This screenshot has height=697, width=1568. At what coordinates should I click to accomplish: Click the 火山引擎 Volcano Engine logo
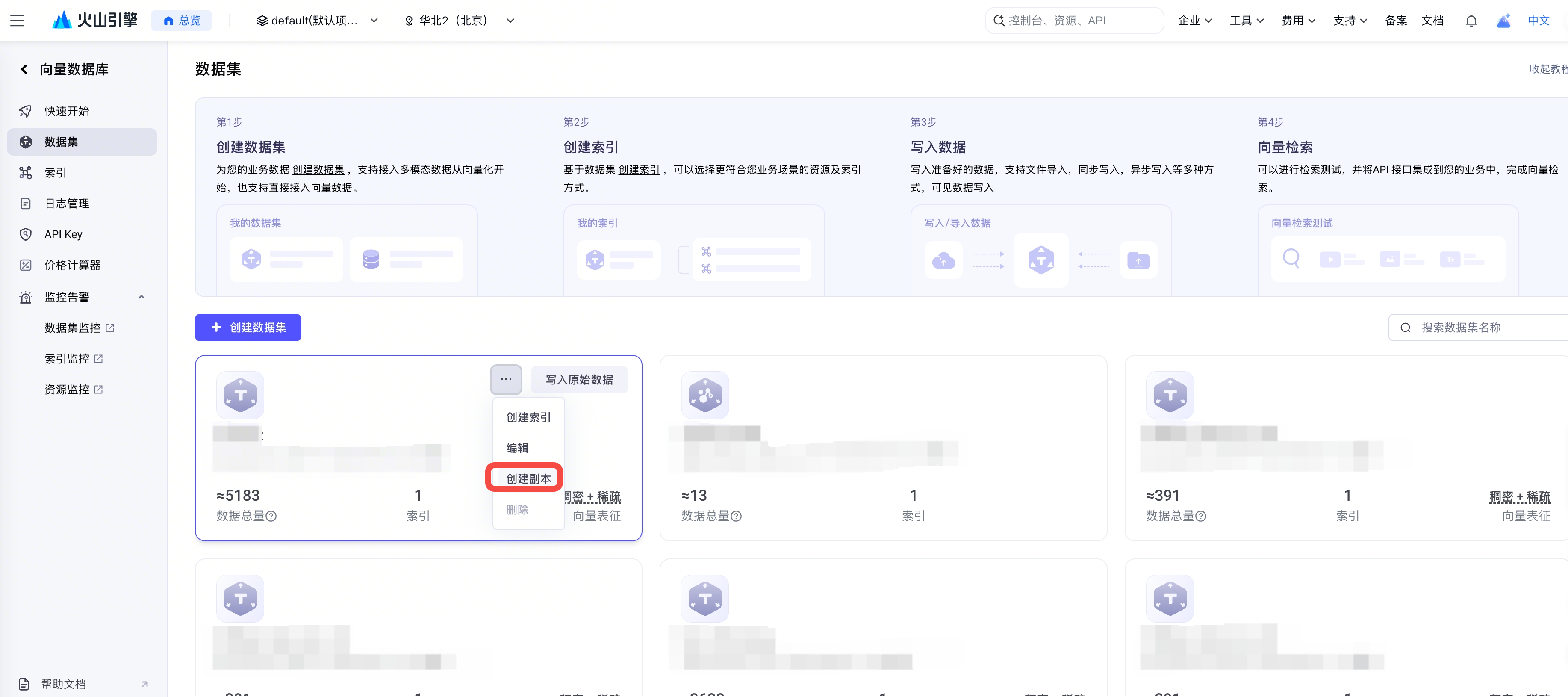(x=94, y=20)
